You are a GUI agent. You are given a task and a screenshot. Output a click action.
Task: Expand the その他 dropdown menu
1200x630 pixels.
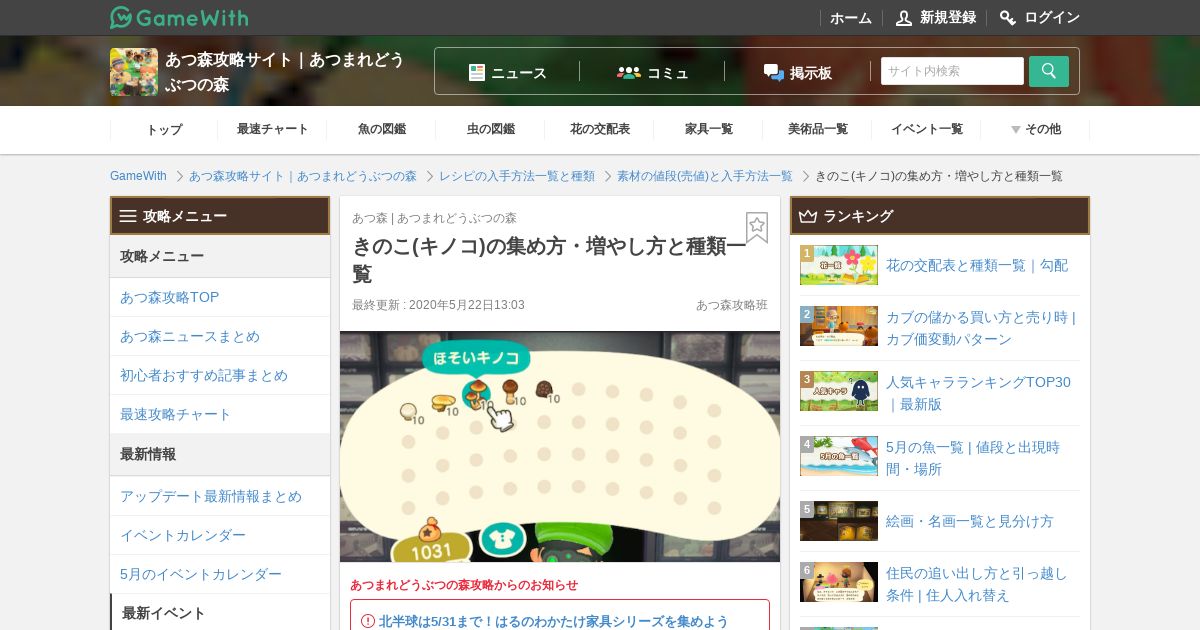tap(1036, 129)
